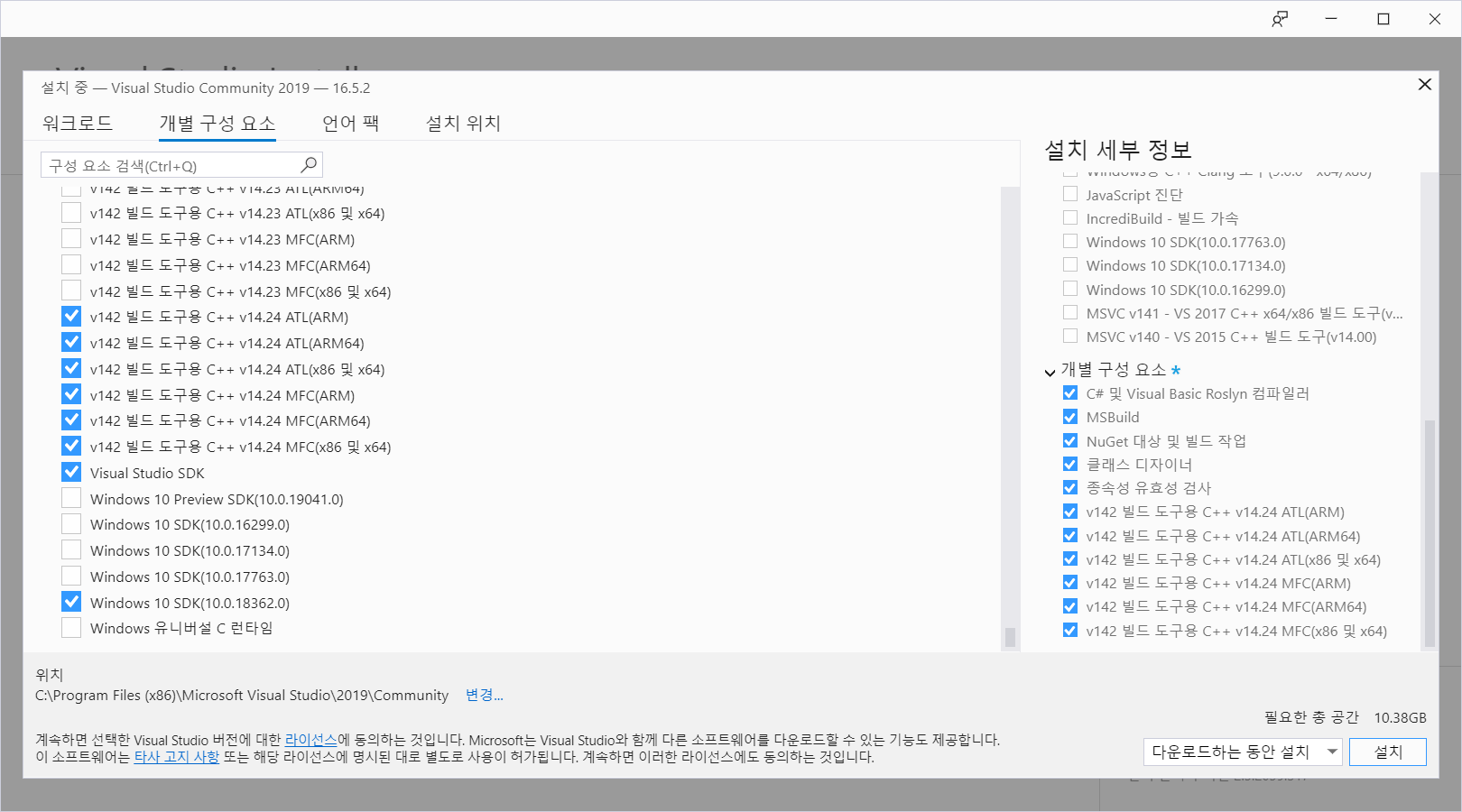Check MSVC v141 - VS 2017 C++ build tools
The width and height of the screenshot is (1462, 812).
1070,312
